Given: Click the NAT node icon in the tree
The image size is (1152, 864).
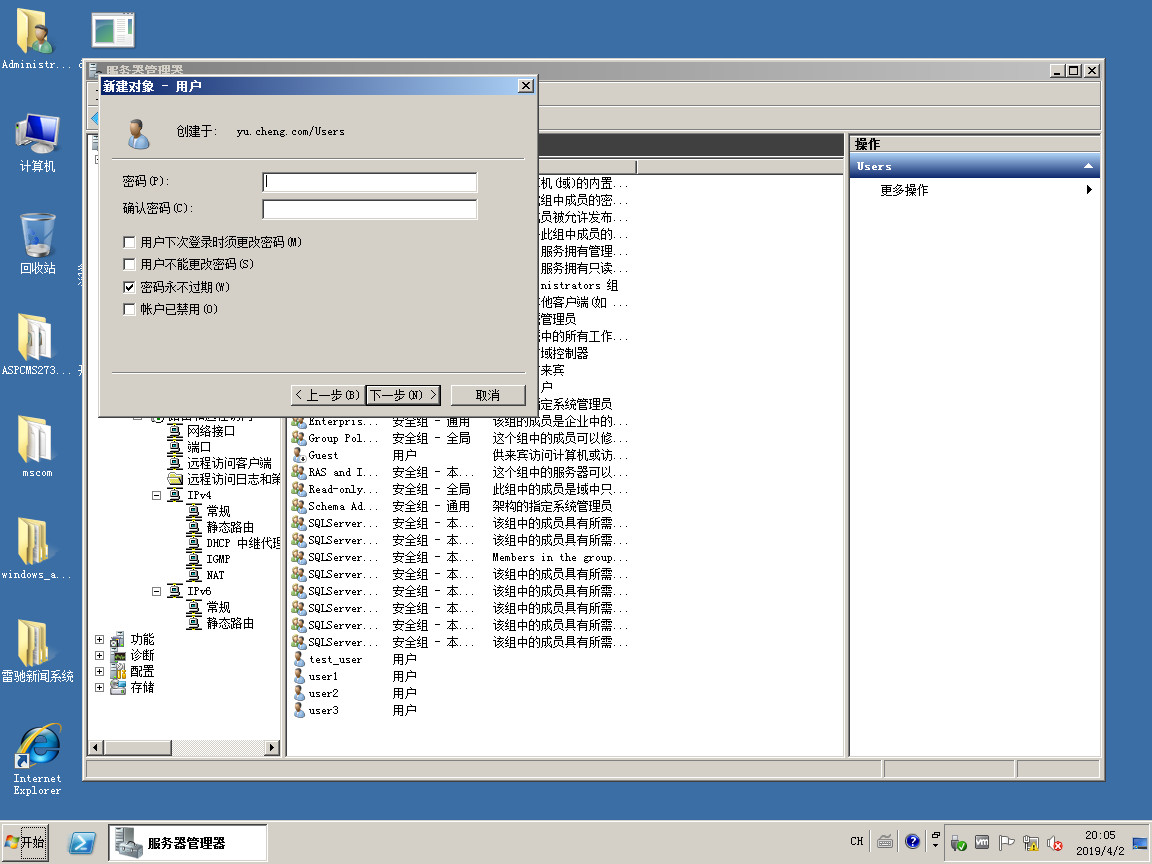Looking at the screenshot, I should pos(195,575).
